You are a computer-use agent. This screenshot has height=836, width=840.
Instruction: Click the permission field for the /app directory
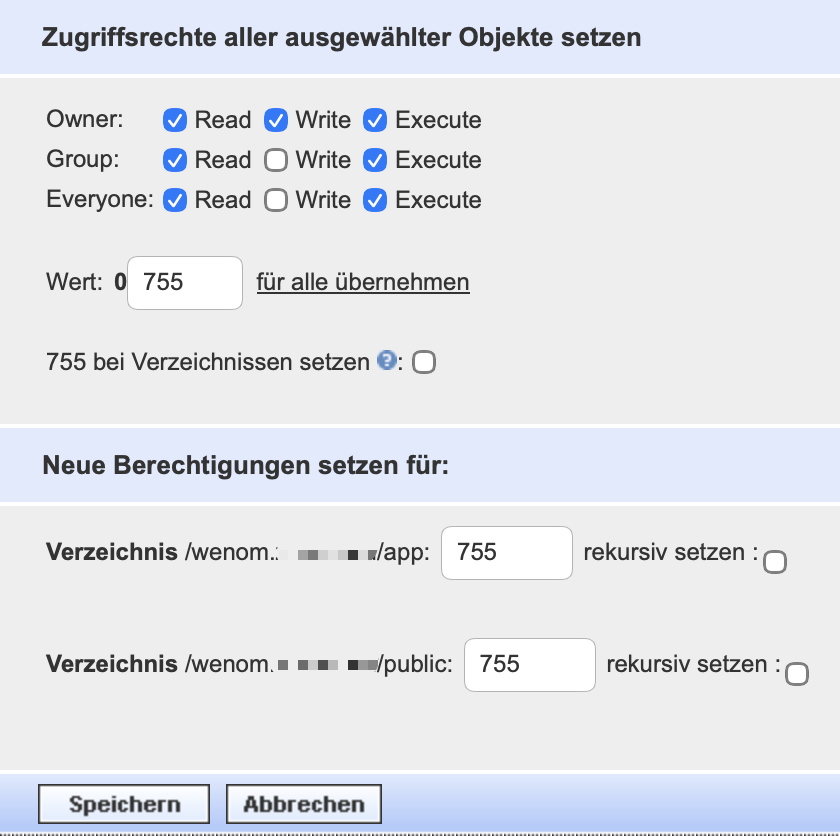[506, 553]
